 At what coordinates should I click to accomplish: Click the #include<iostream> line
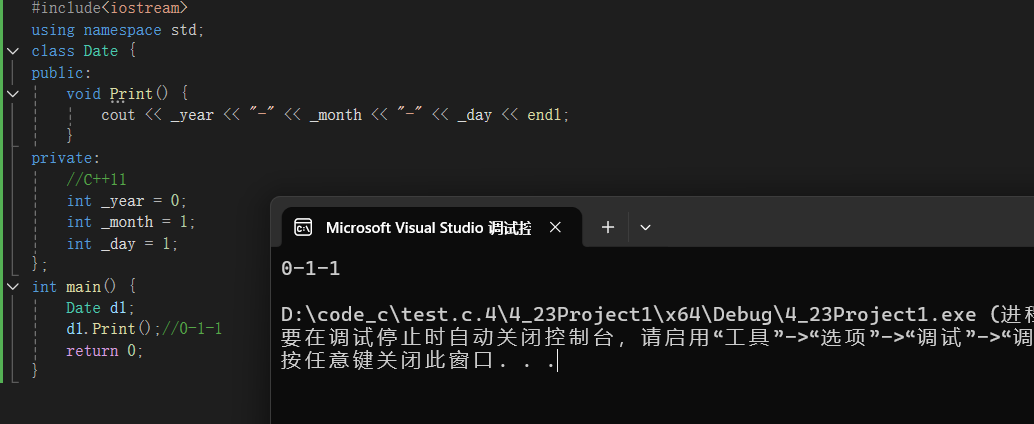(x=109, y=9)
